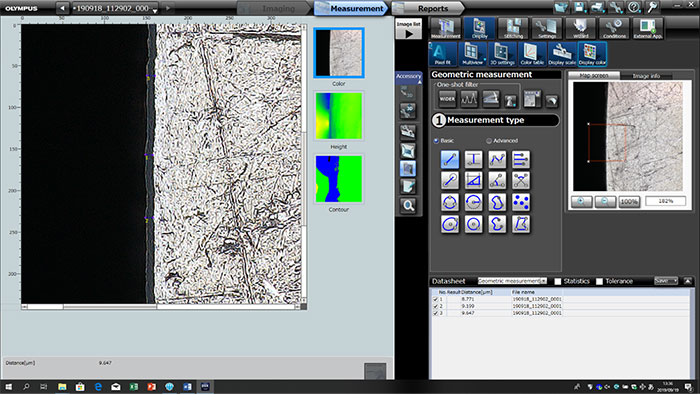Open Excel from the Windows taskbar

[133, 386]
